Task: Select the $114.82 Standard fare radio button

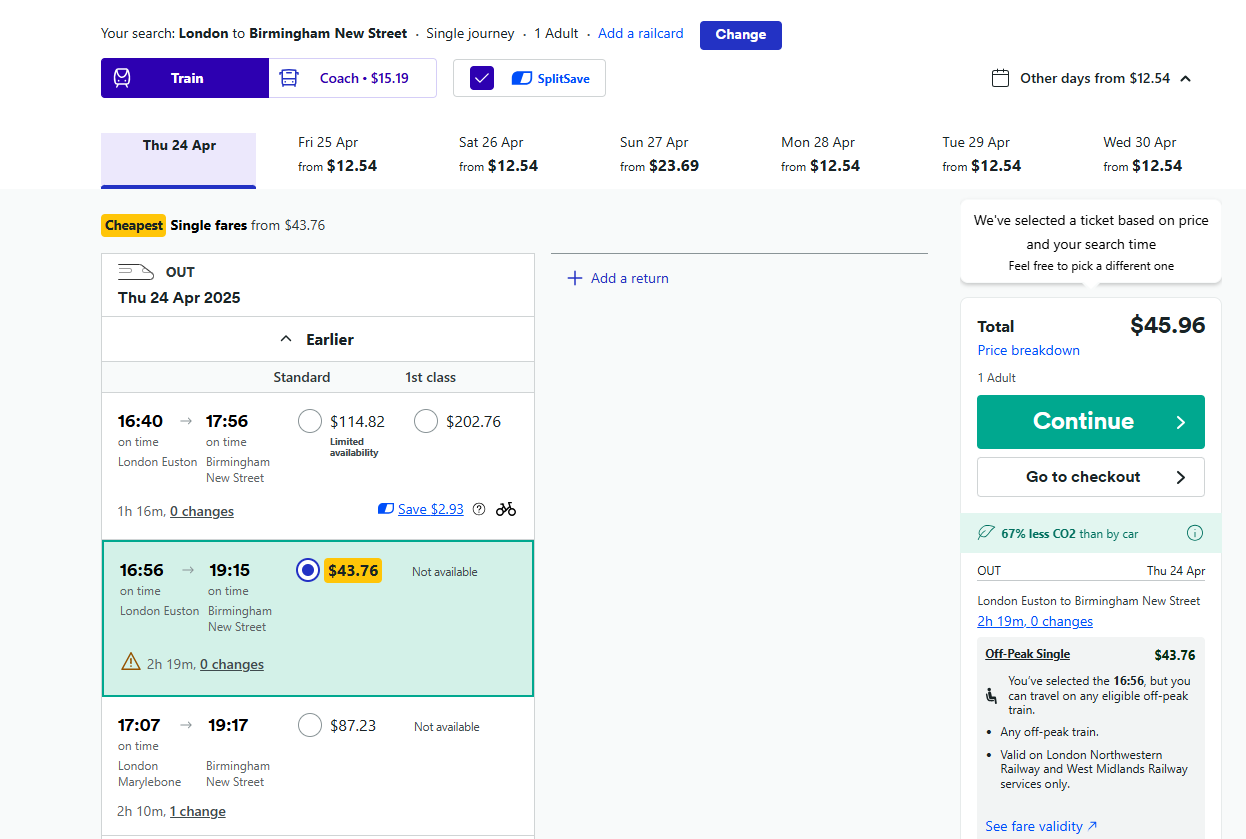Action: point(310,421)
